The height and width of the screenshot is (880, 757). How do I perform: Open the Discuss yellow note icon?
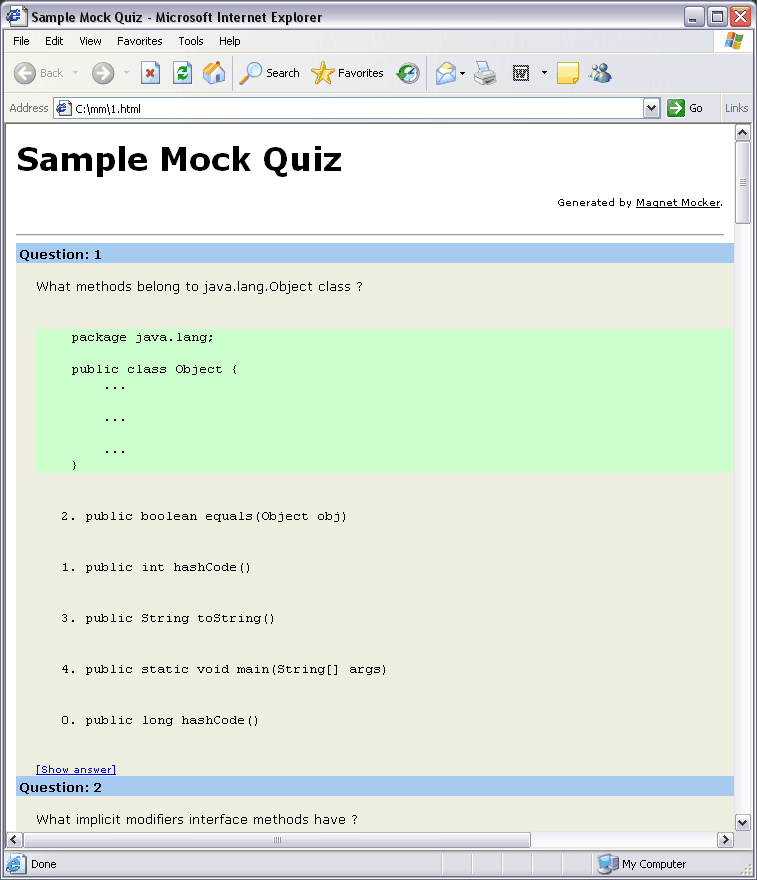point(567,73)
